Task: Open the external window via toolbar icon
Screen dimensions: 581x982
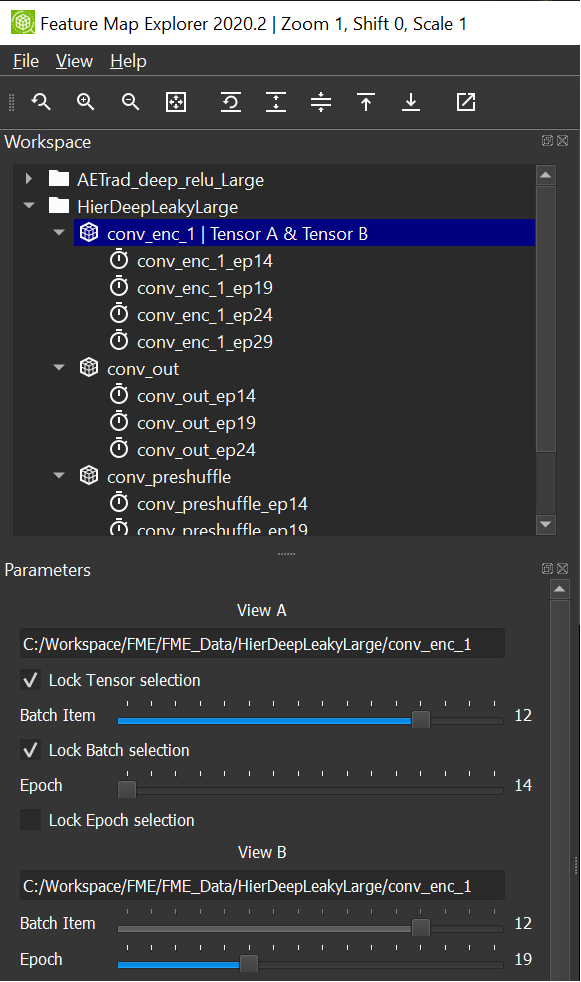Action: (x=466, y=102)
